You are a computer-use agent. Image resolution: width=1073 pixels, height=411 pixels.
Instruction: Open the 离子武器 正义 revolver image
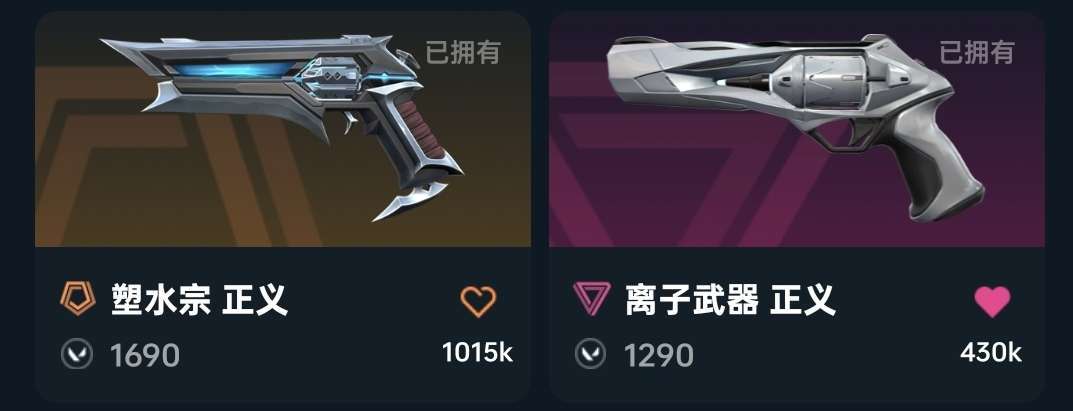tap(796, 127)
